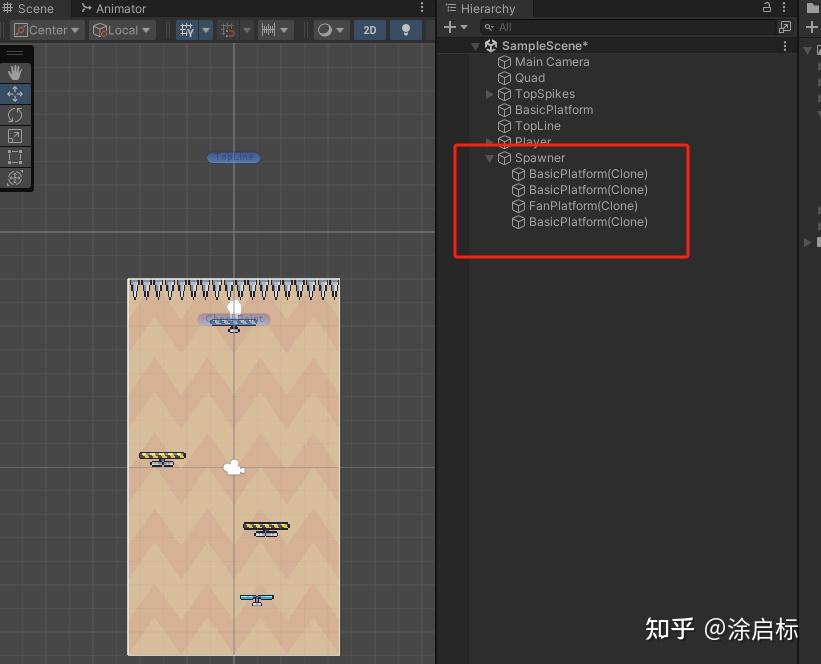Open Hierarchy search scene picker icon

(x=785, y=27)
